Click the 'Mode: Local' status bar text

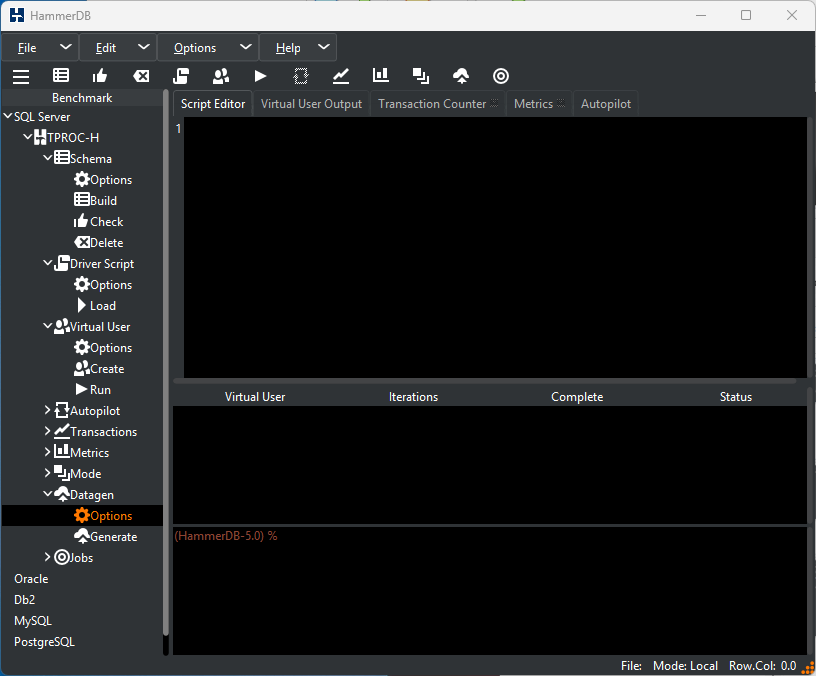pos(685,666)
